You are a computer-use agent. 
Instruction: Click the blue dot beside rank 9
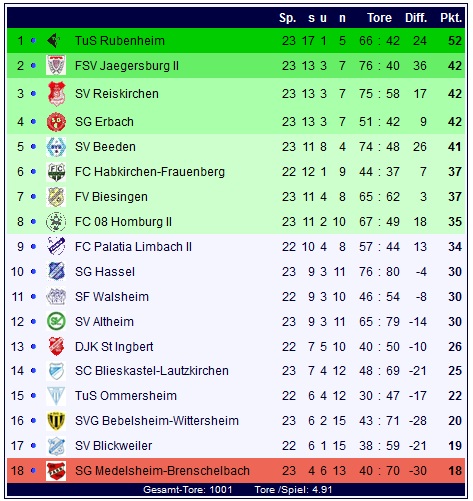(33, 247)
